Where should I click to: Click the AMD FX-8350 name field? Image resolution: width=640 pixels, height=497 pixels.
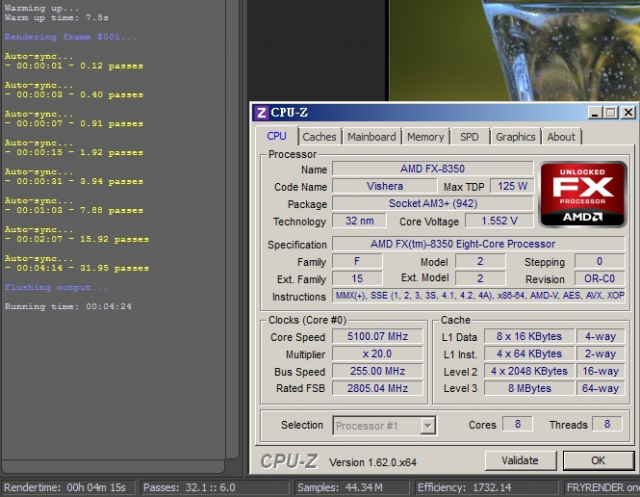[x=433, y=169]
